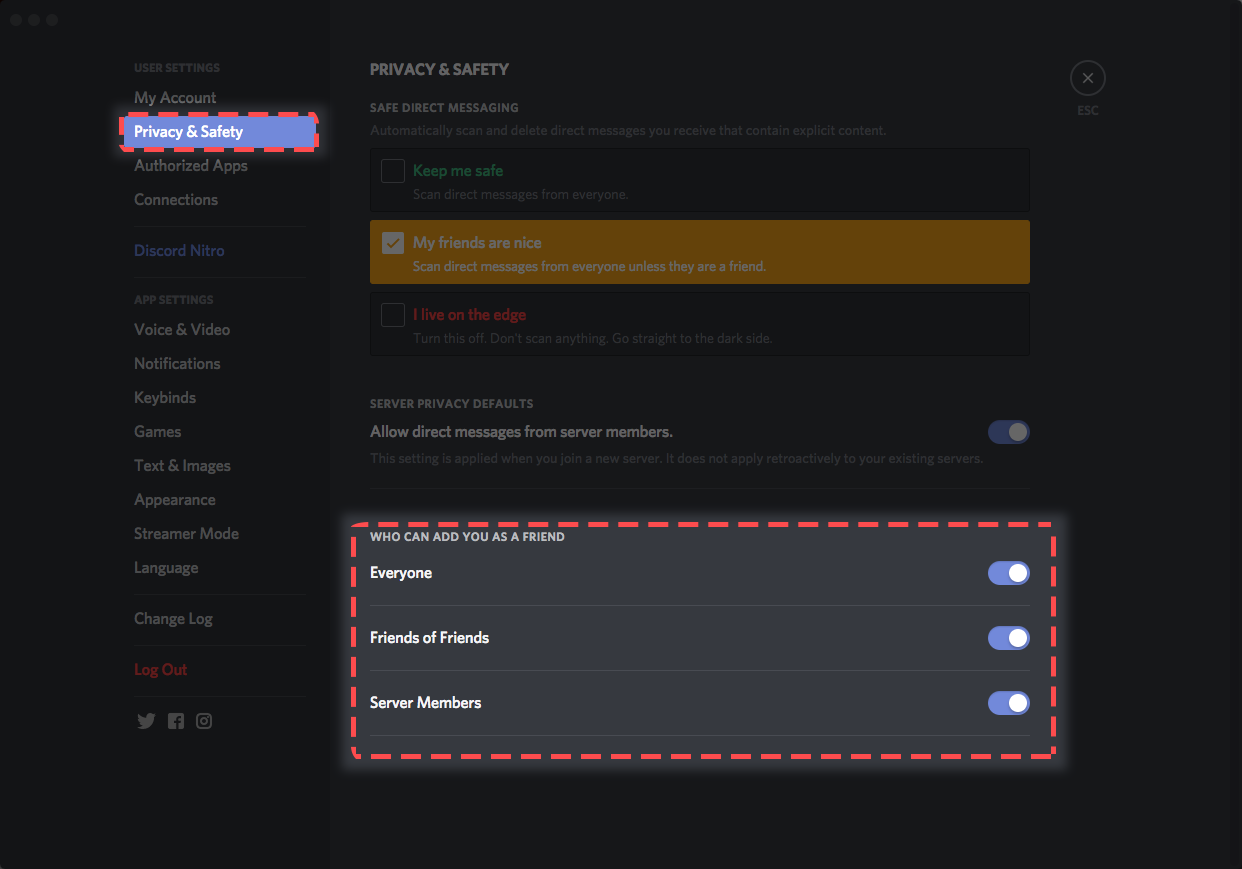
Task: Open Streamer Mode settings
Action: [186, 534]
